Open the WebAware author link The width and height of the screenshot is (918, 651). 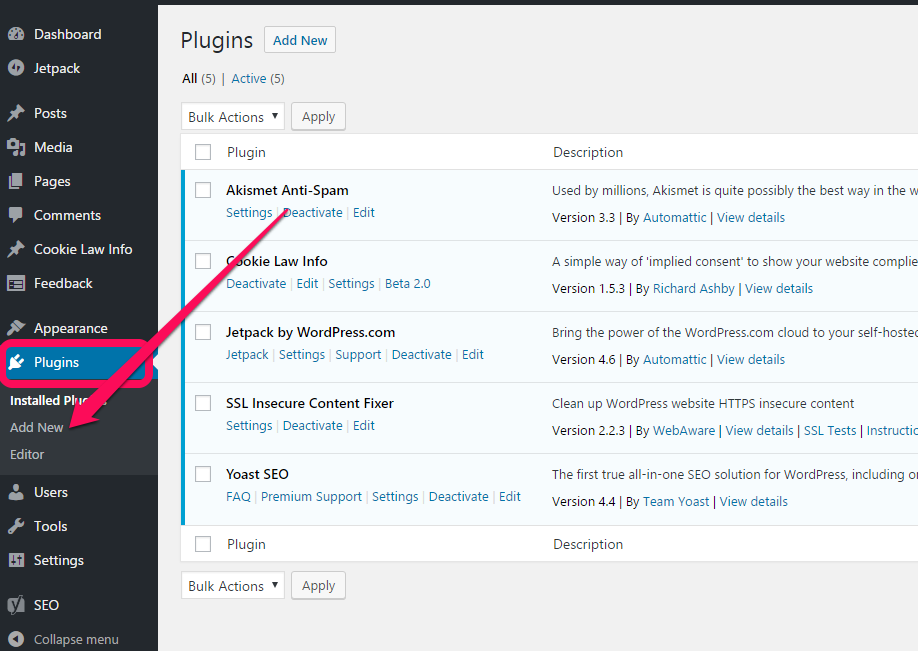tap(684, 430)
